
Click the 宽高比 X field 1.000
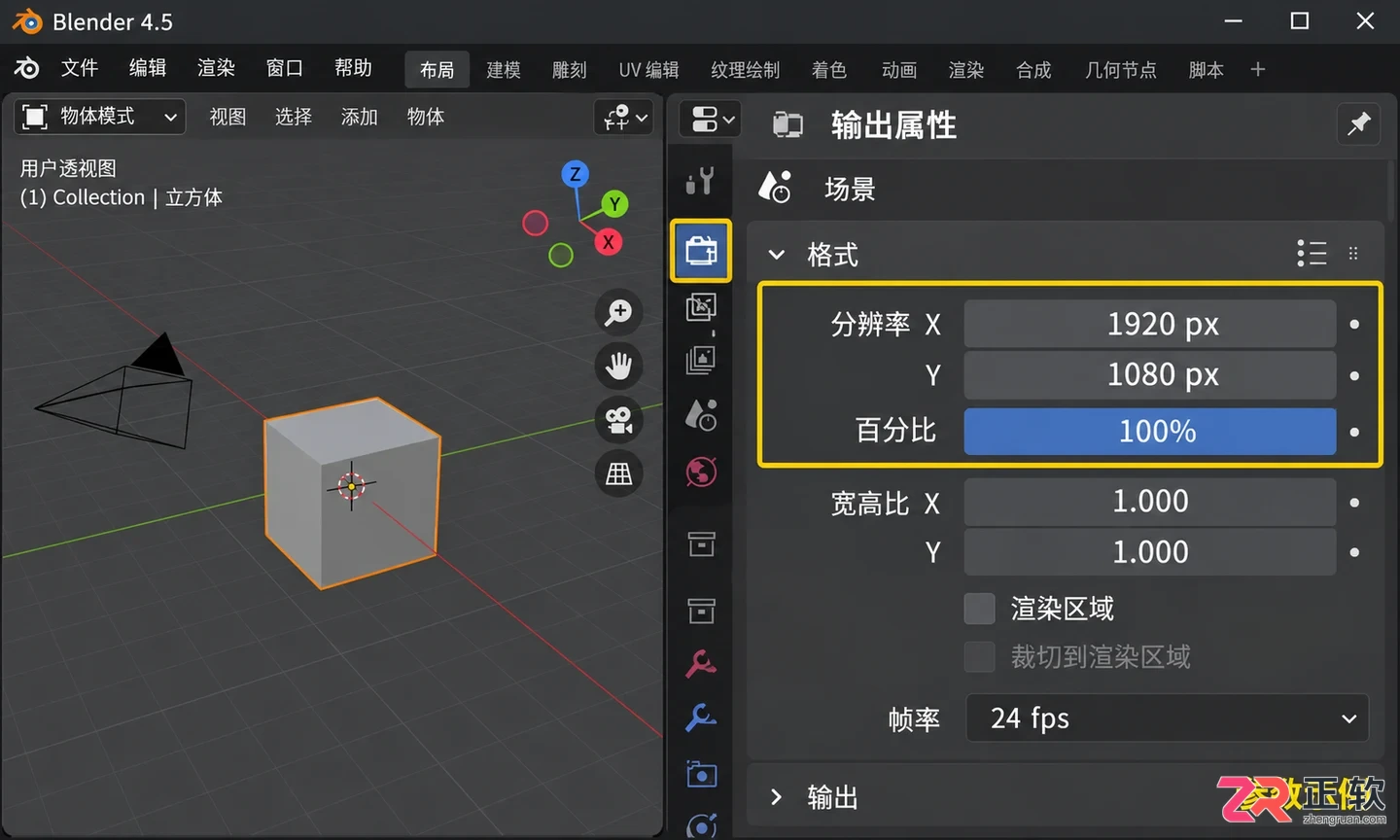[1150, 502]
